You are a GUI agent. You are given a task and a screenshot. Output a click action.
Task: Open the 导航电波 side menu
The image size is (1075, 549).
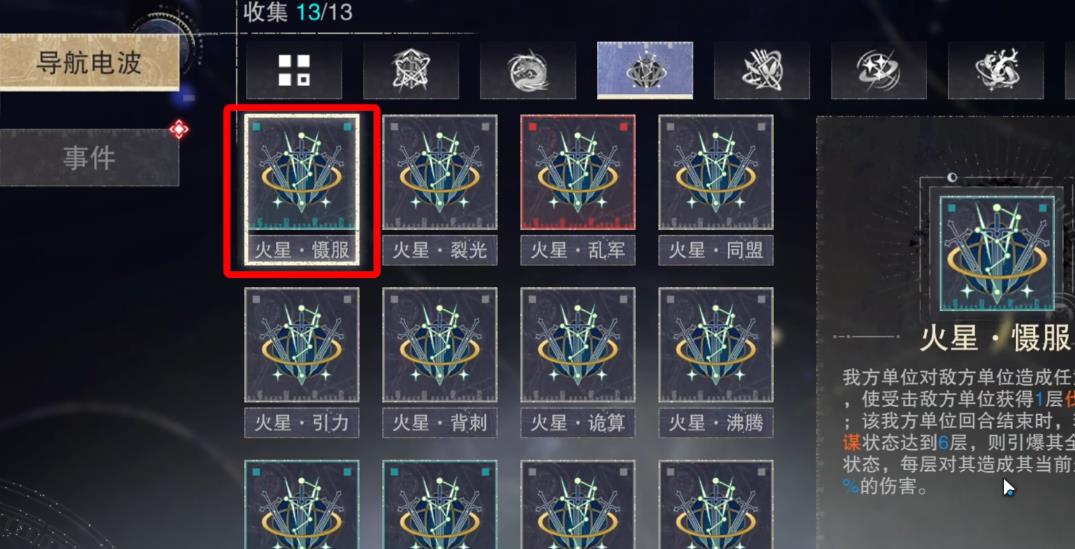coord(89,62)
